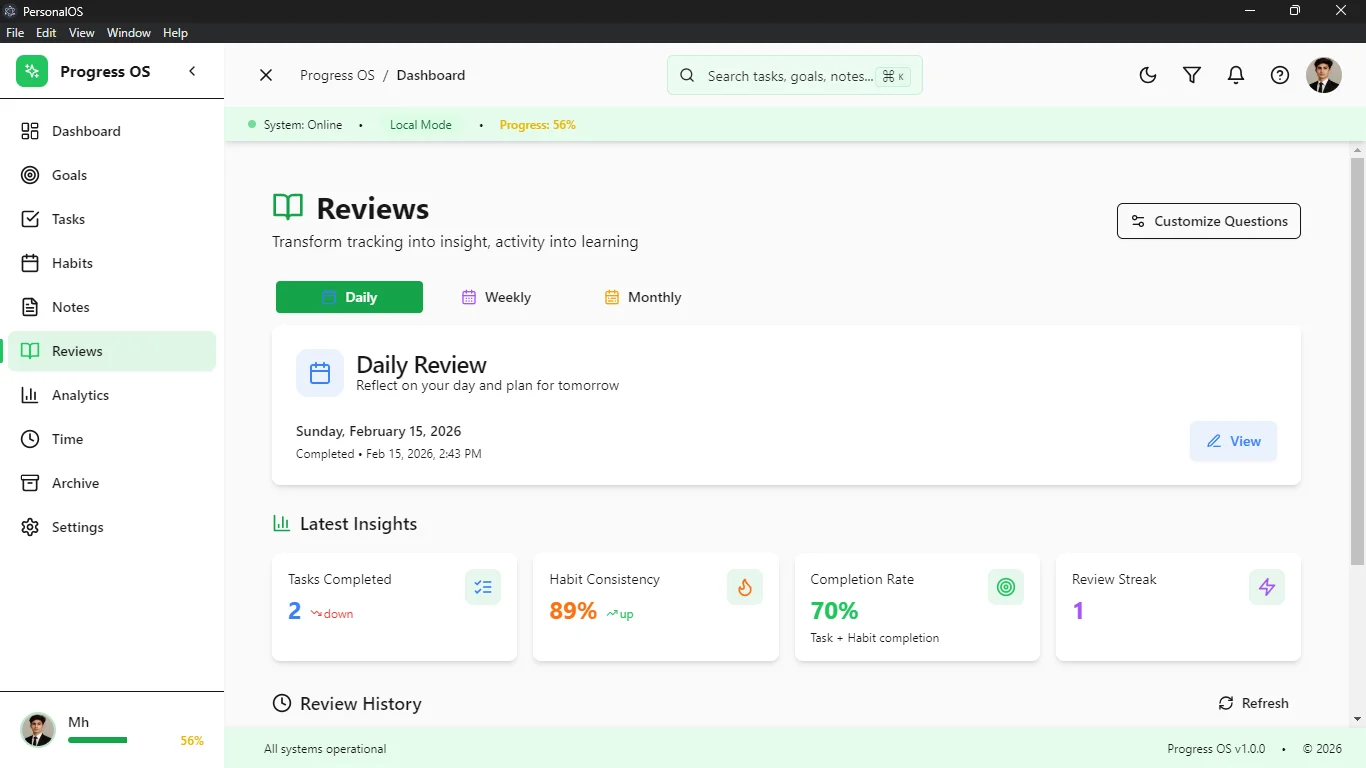Image resolution: width=1366 pixels, height=768 pixels.
Task: Open notifications bell
Action: 1236,75
